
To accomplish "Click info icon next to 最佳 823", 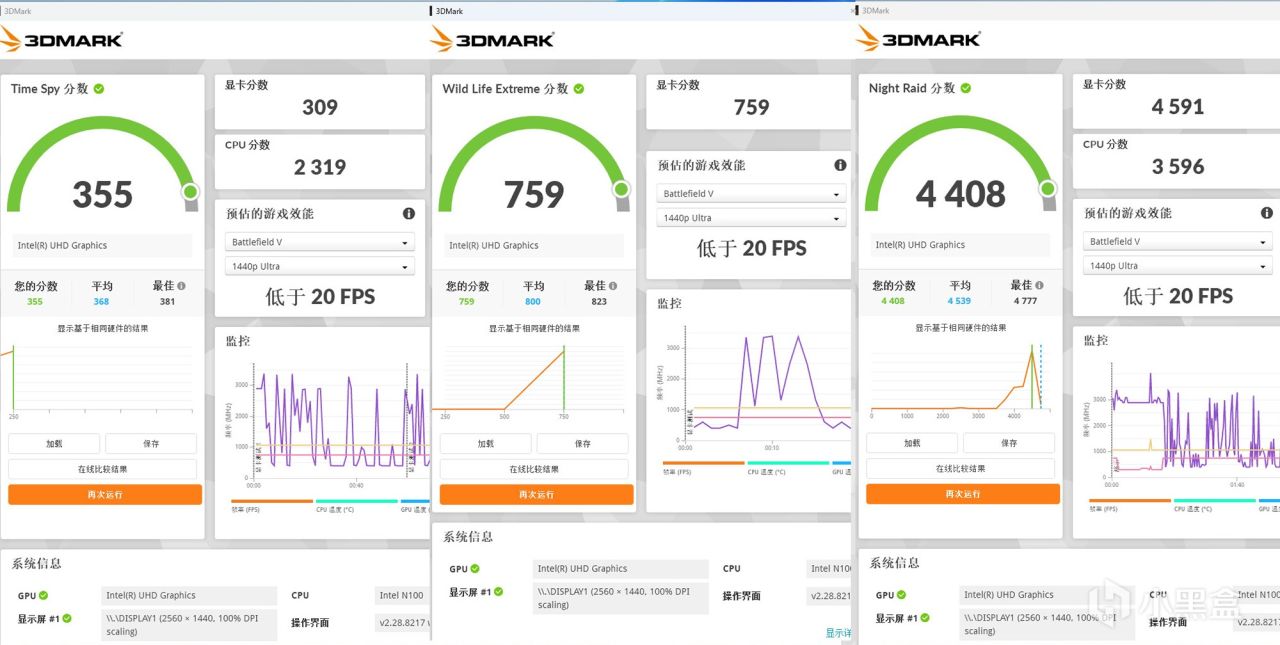I will 612,286.
